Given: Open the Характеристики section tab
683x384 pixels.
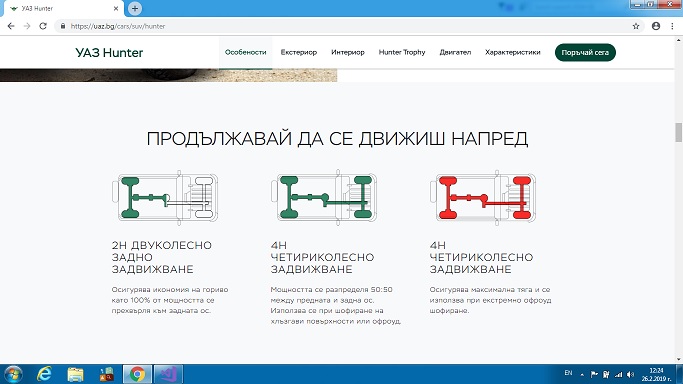Looking at the screenshot, I should tap(513, 52).
